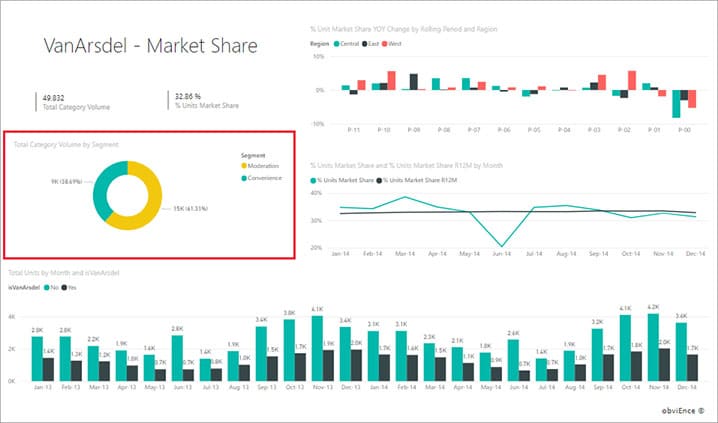The height and width of the screenshot is (423, 718).
Task: Click the Total Units by Month and isVanArsdel title
Action: pyautogui.click(x=64, y=273)
